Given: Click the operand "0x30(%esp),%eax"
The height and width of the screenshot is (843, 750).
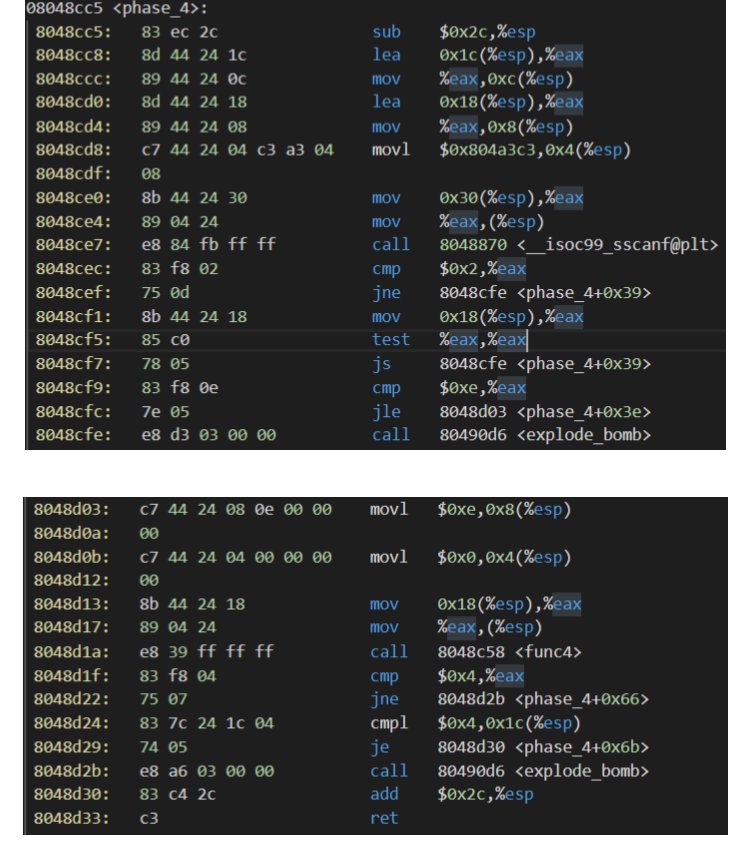Looking at the screenshot, I should coord(511,198).
